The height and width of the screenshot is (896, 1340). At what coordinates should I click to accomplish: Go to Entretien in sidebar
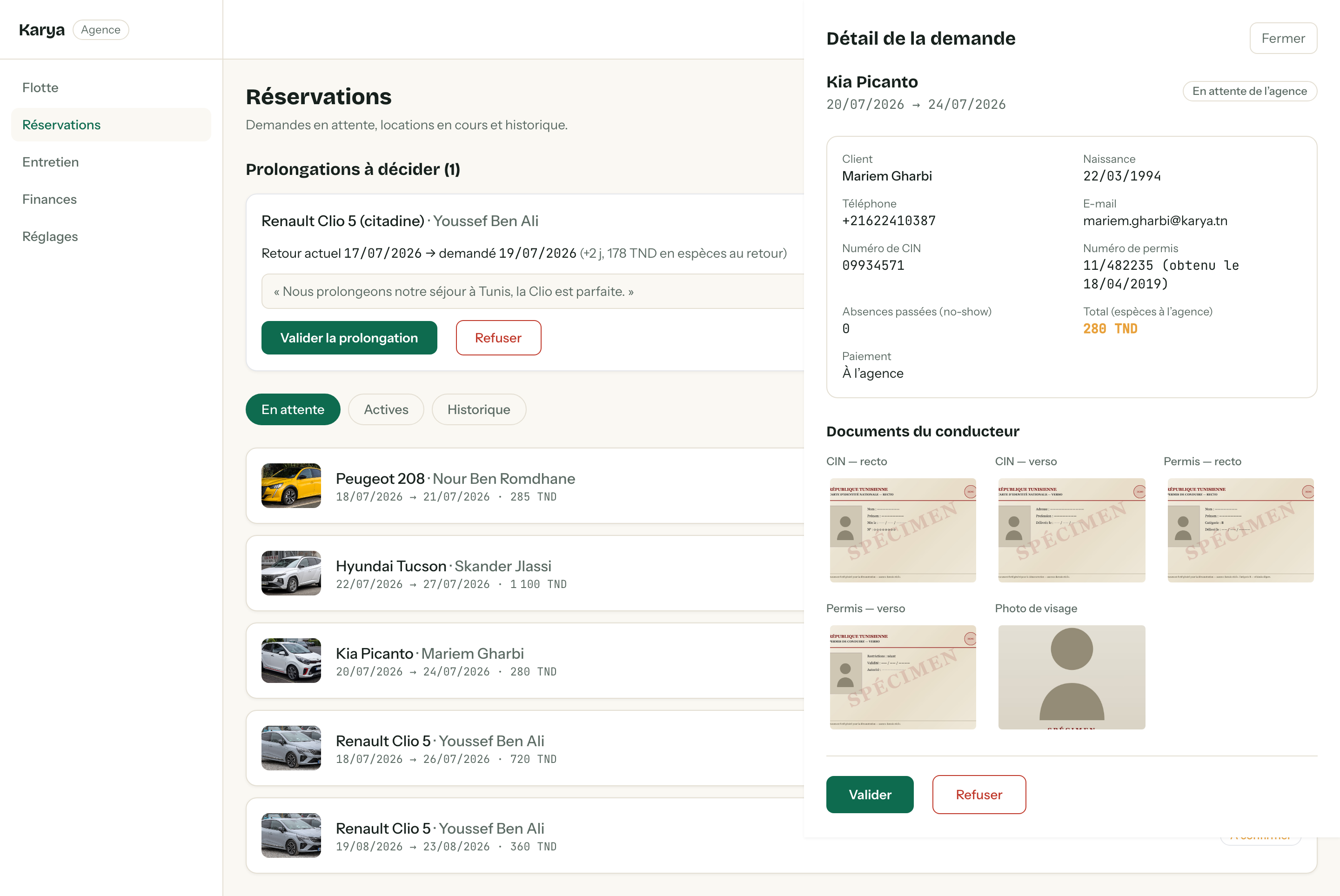click(111, 162)
